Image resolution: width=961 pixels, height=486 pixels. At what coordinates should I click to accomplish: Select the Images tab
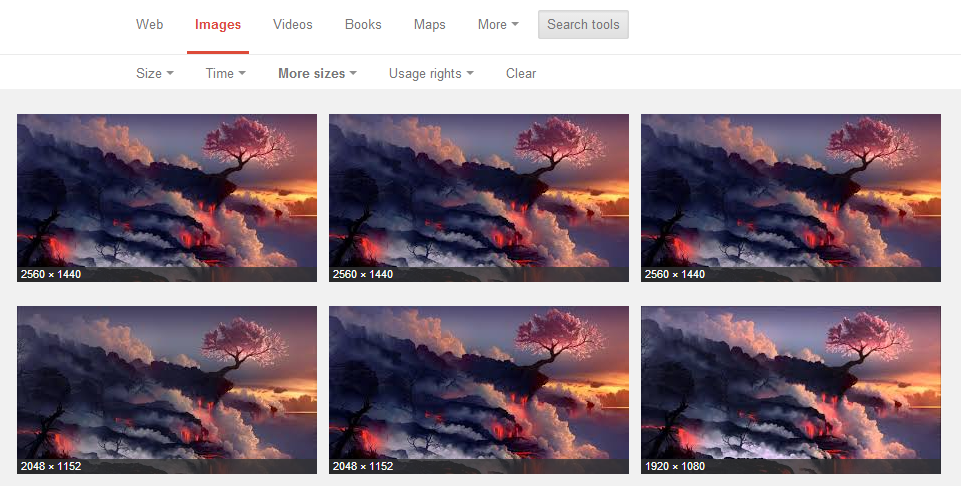tap(218, 25)
